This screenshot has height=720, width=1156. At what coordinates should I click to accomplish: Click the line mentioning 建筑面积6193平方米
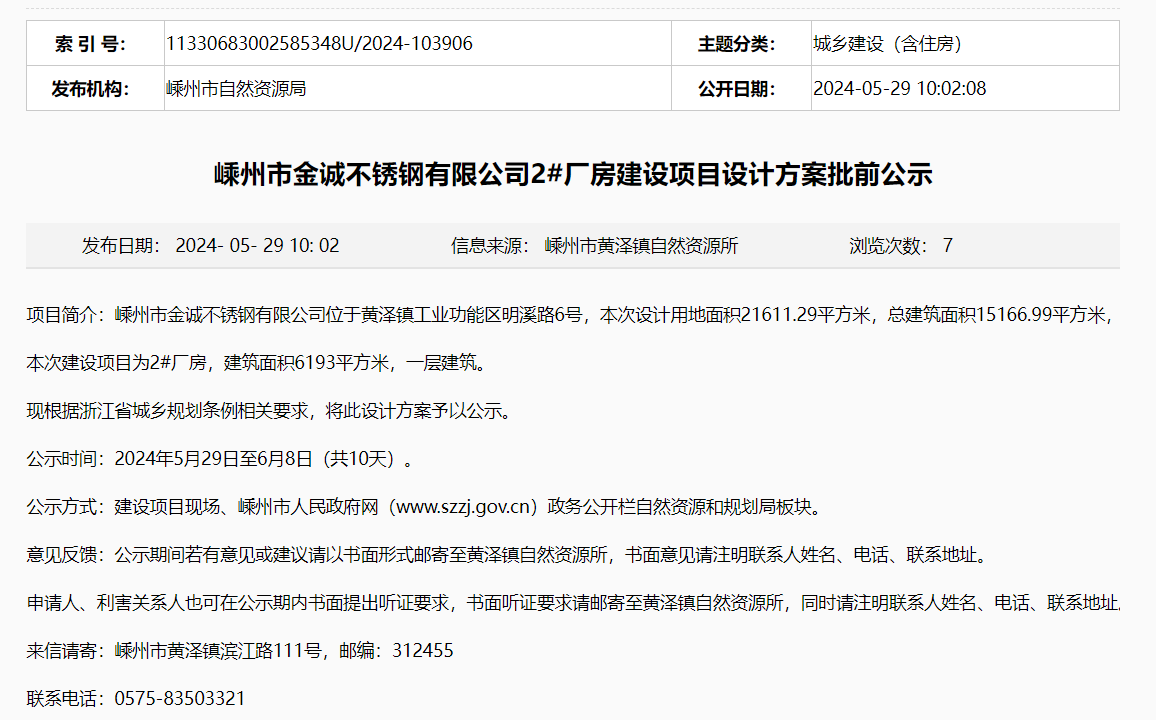258,363
